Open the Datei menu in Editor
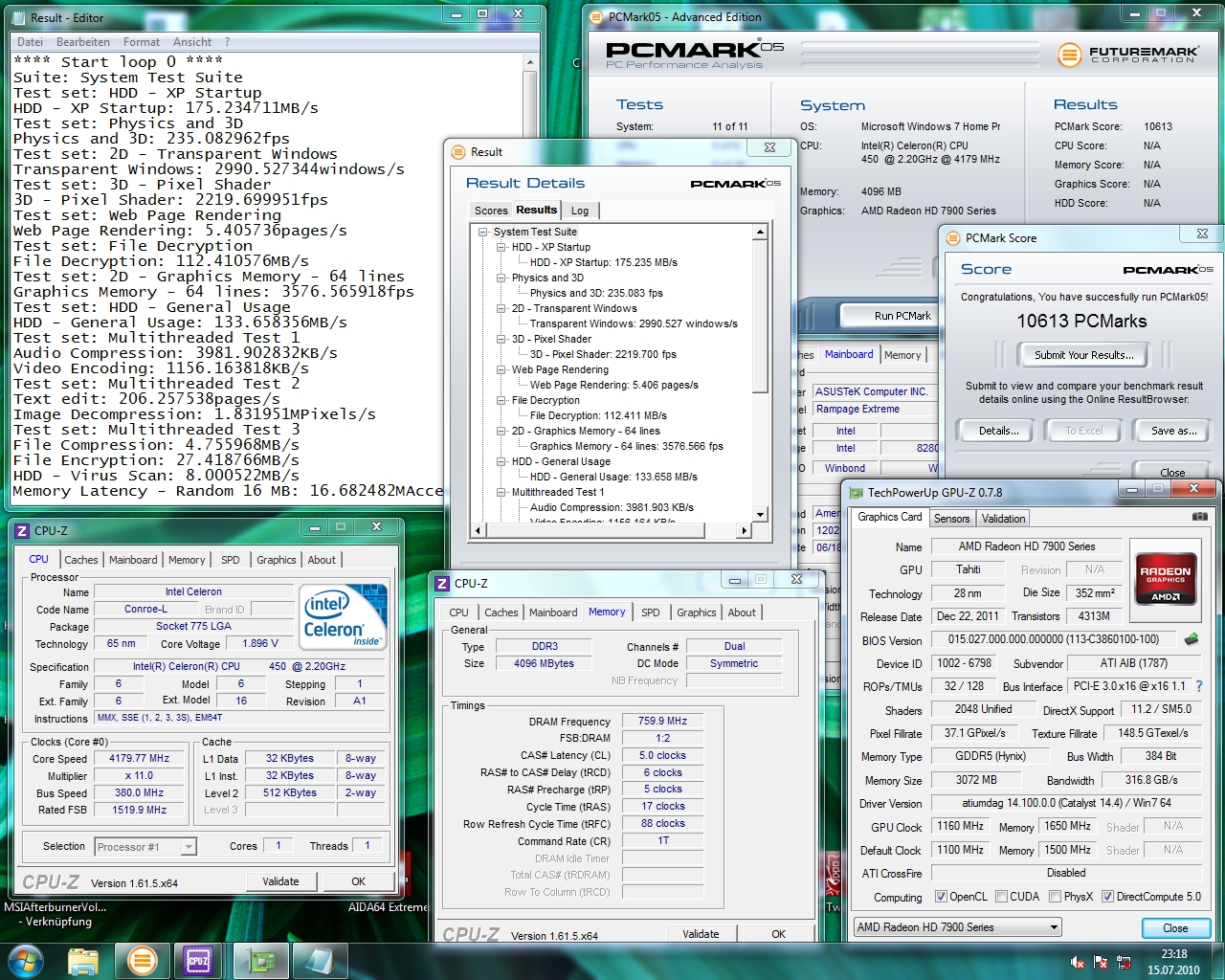This screenshot has height=980, width=1225. coord(30,42)
